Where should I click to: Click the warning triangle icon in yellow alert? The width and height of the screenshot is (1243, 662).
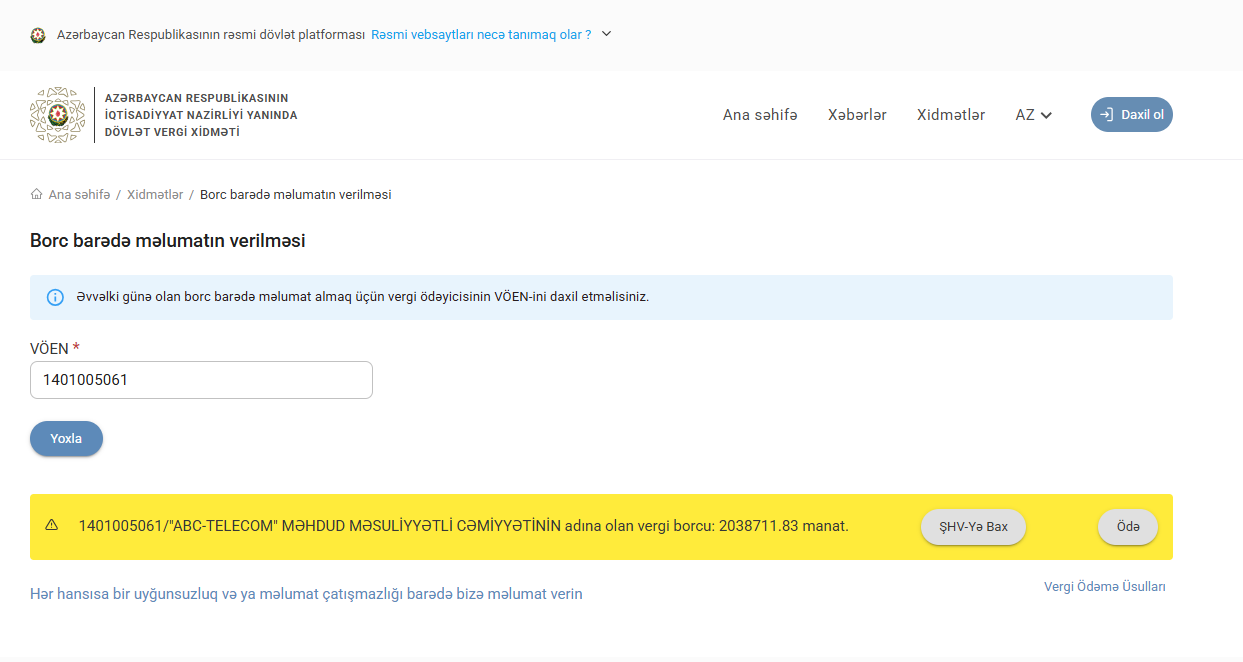coord(52,525)
